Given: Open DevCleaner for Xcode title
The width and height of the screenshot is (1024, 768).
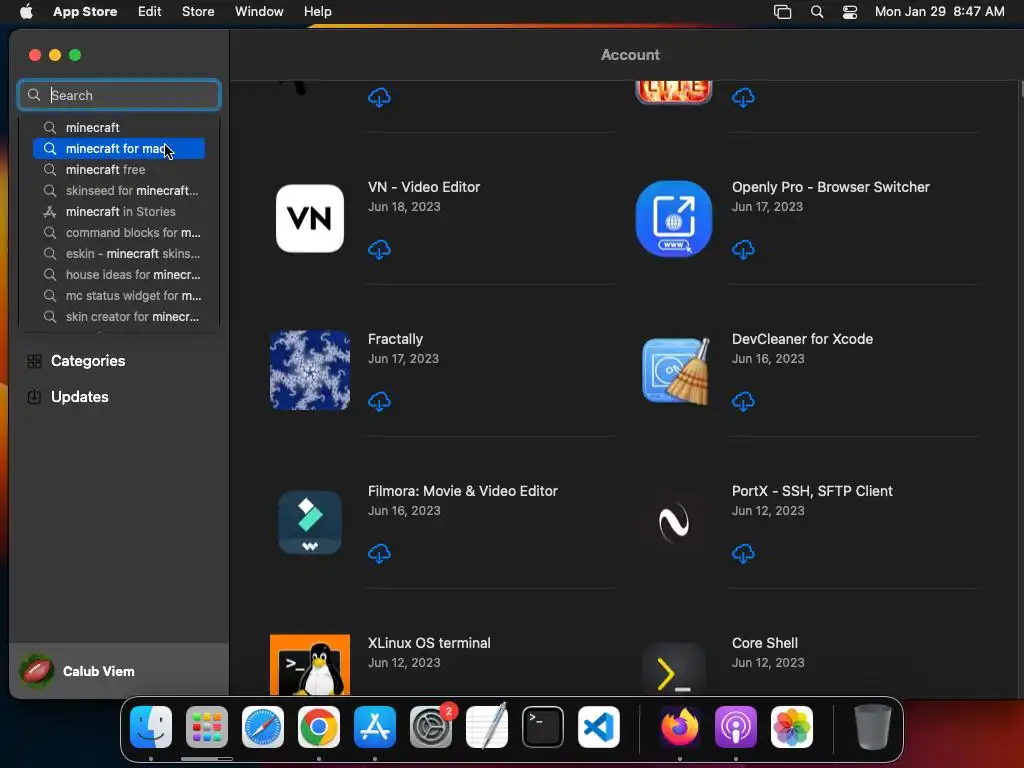Looking at the screenshot, I should [802, 339].
